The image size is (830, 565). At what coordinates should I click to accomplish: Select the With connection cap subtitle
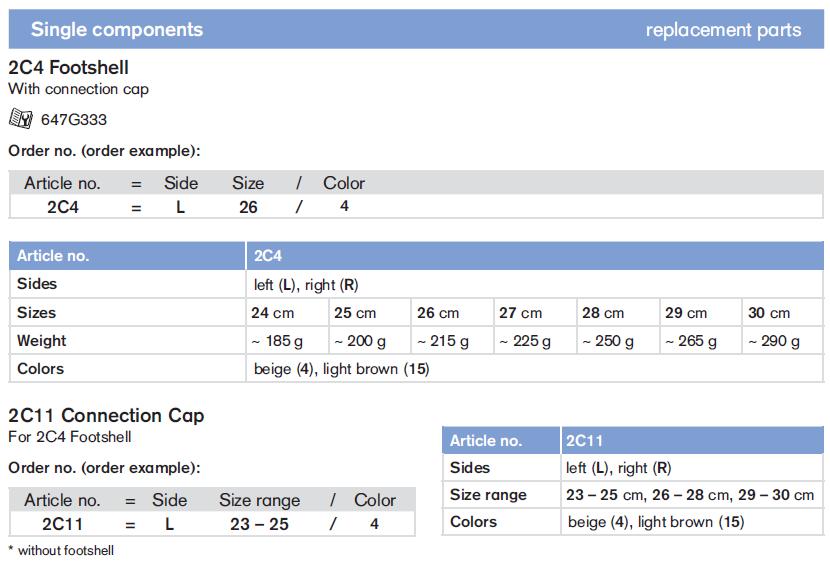click(78, 89)
